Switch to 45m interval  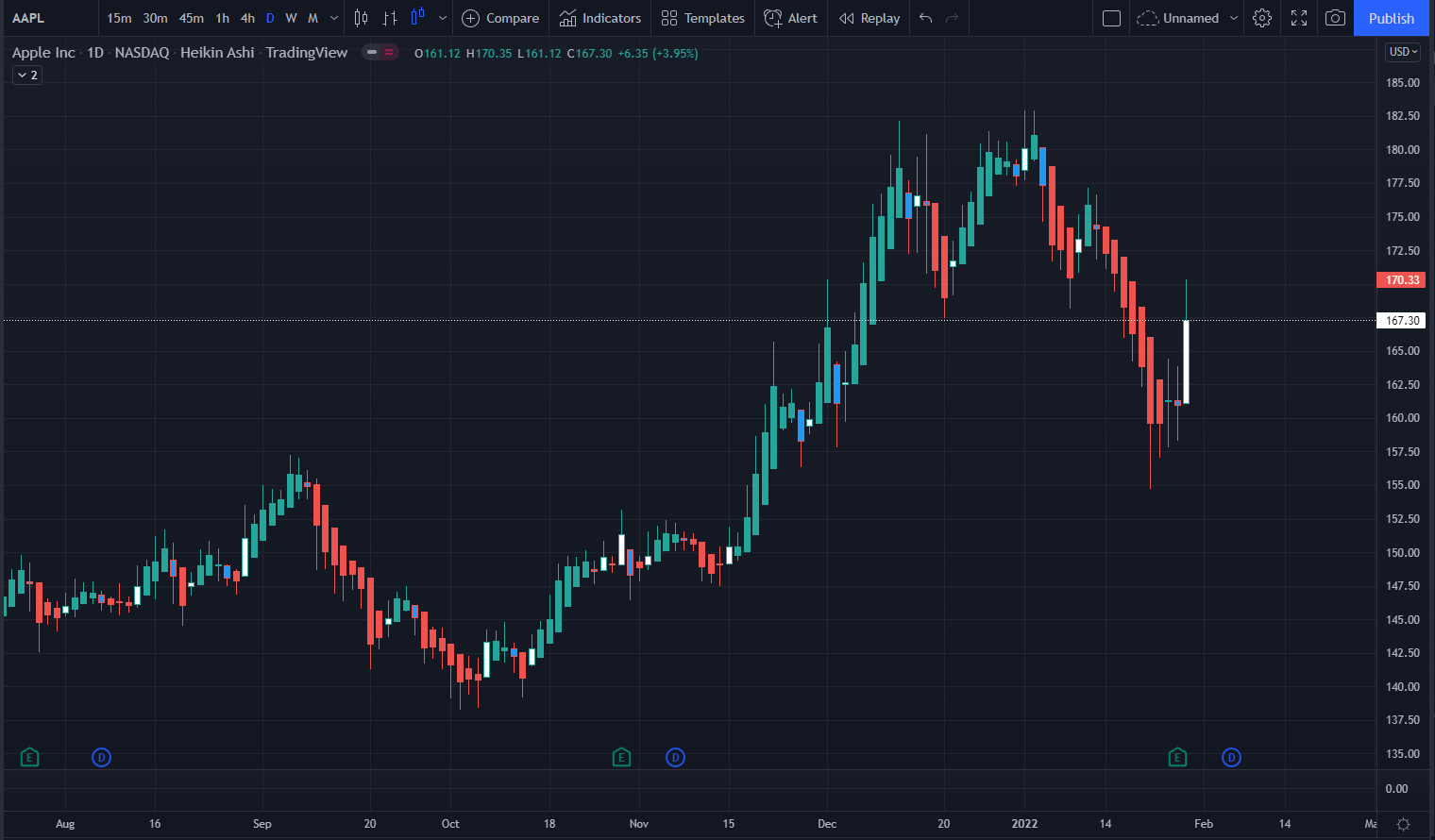click(192, 18)
